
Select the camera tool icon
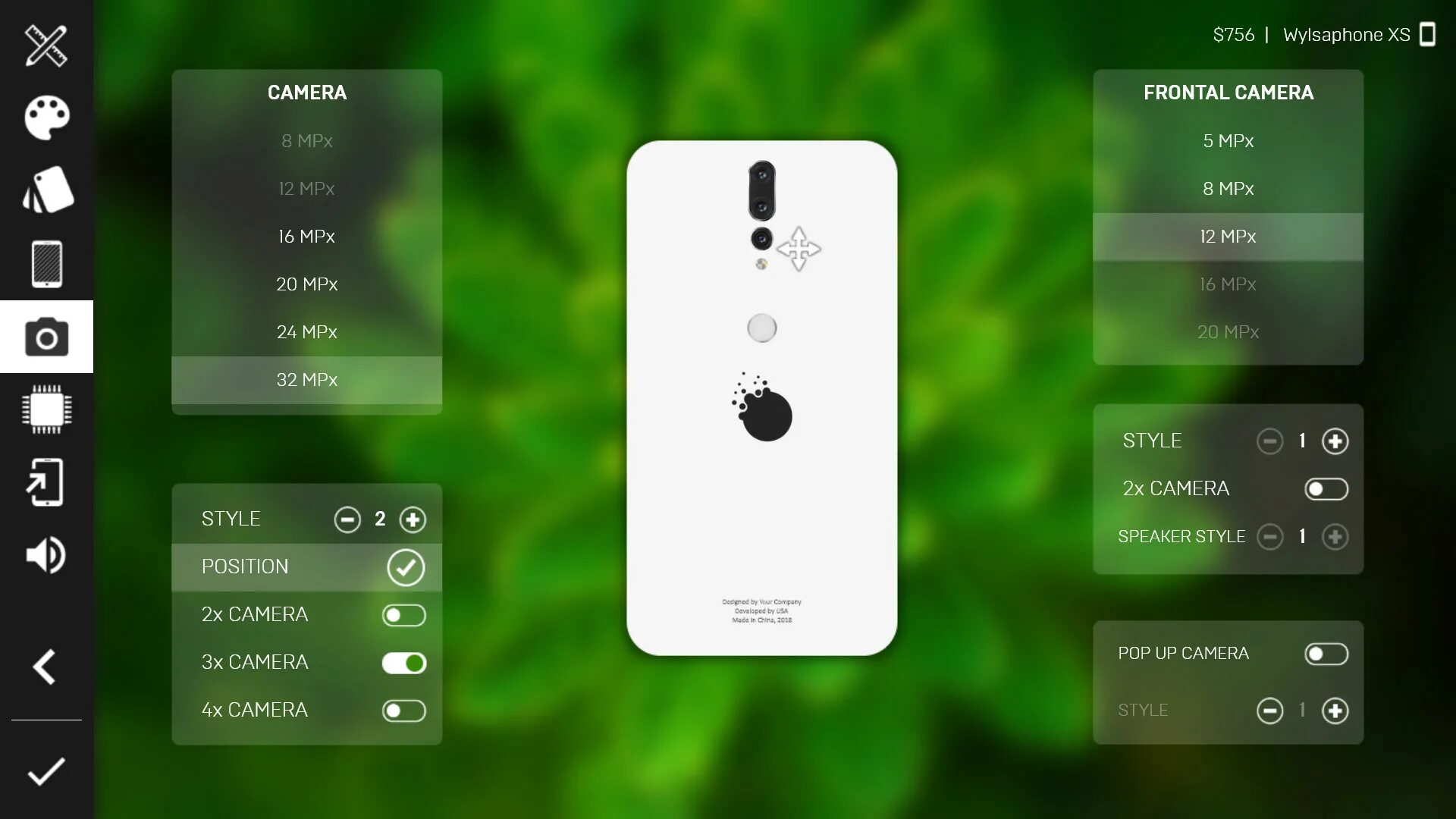pyautogui.click(x=46, y=336)
